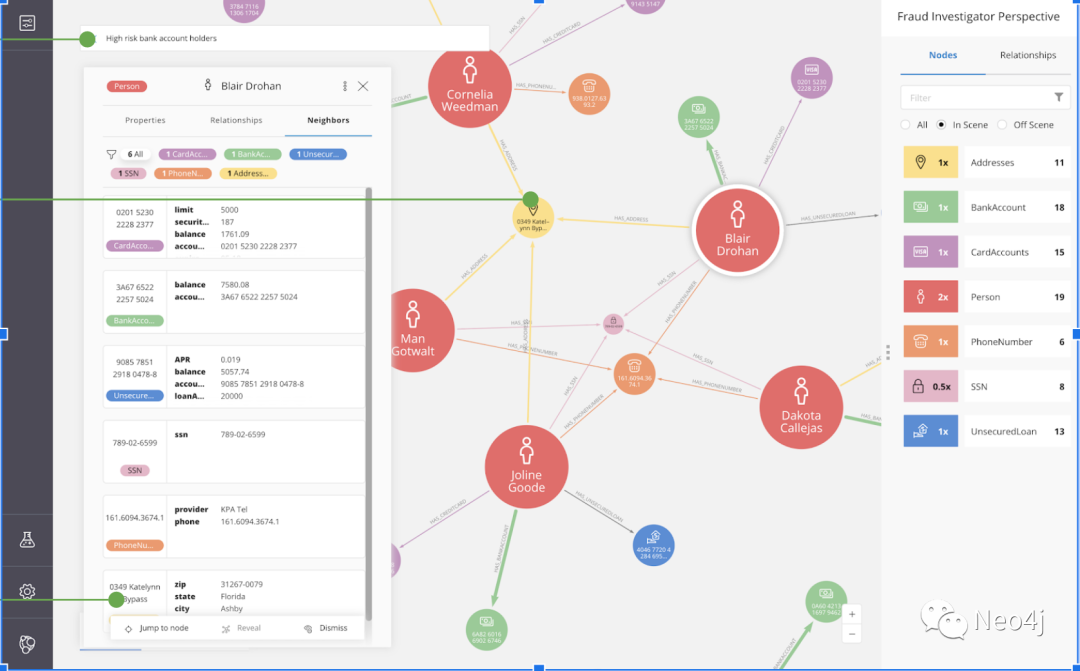
Task: Click the purple 0201 5230 card account node
Action: click(811, 78)
